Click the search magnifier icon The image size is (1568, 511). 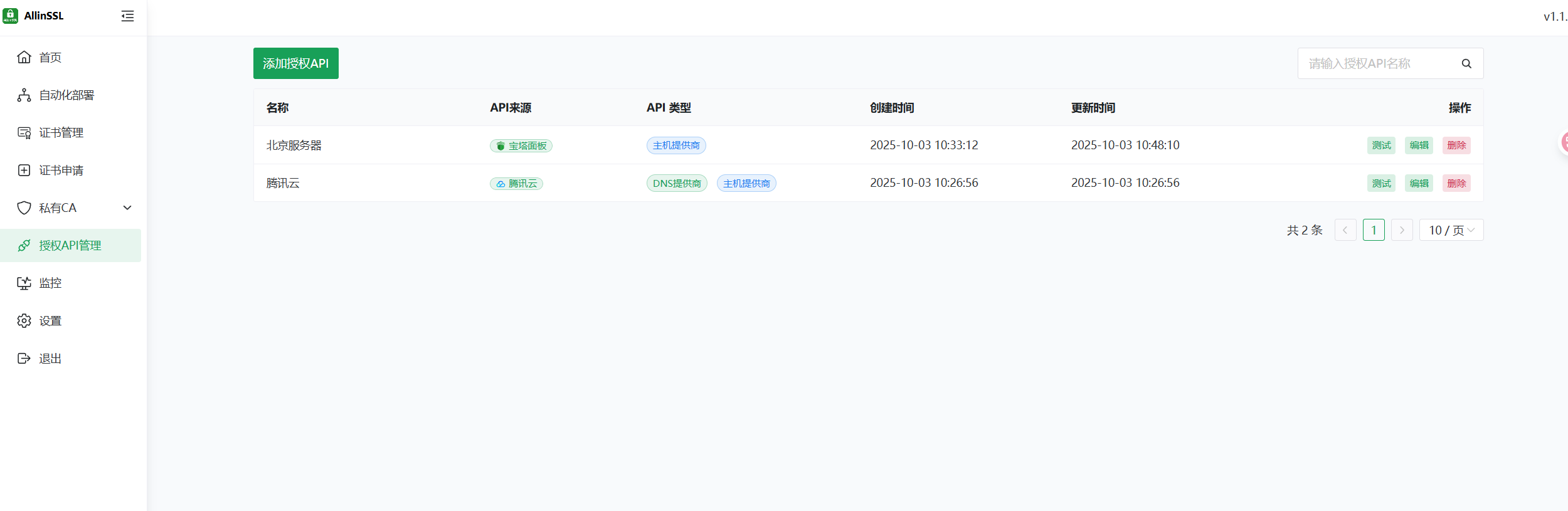click(x=1466, y=63)
